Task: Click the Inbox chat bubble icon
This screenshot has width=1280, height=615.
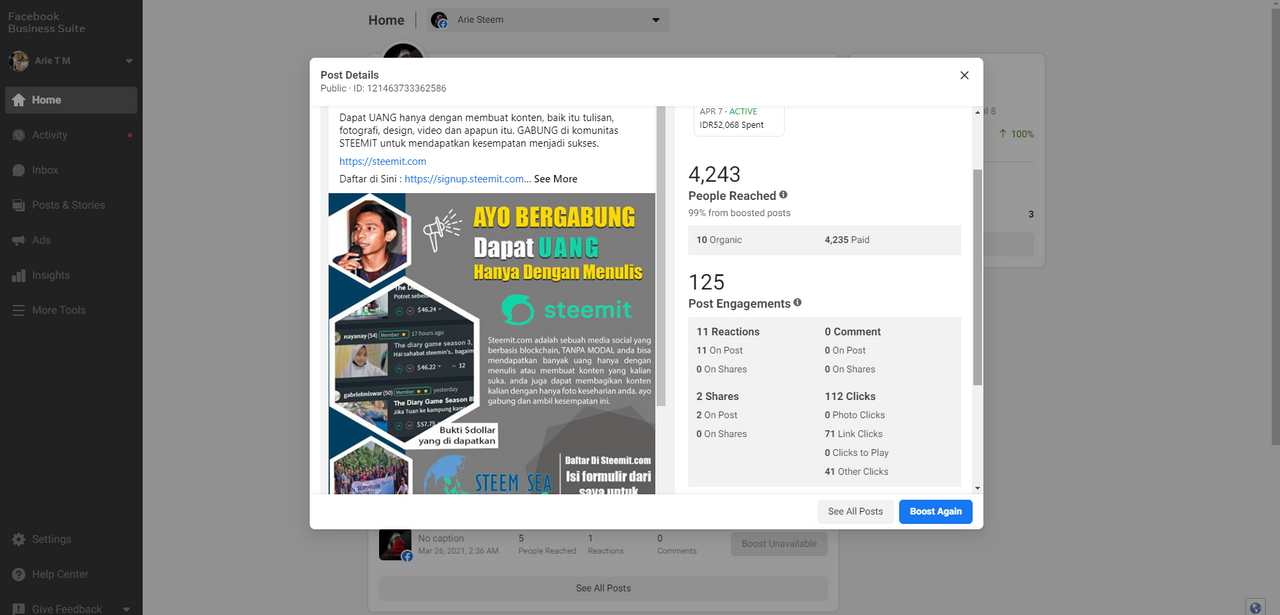Action: click(18, 170)
